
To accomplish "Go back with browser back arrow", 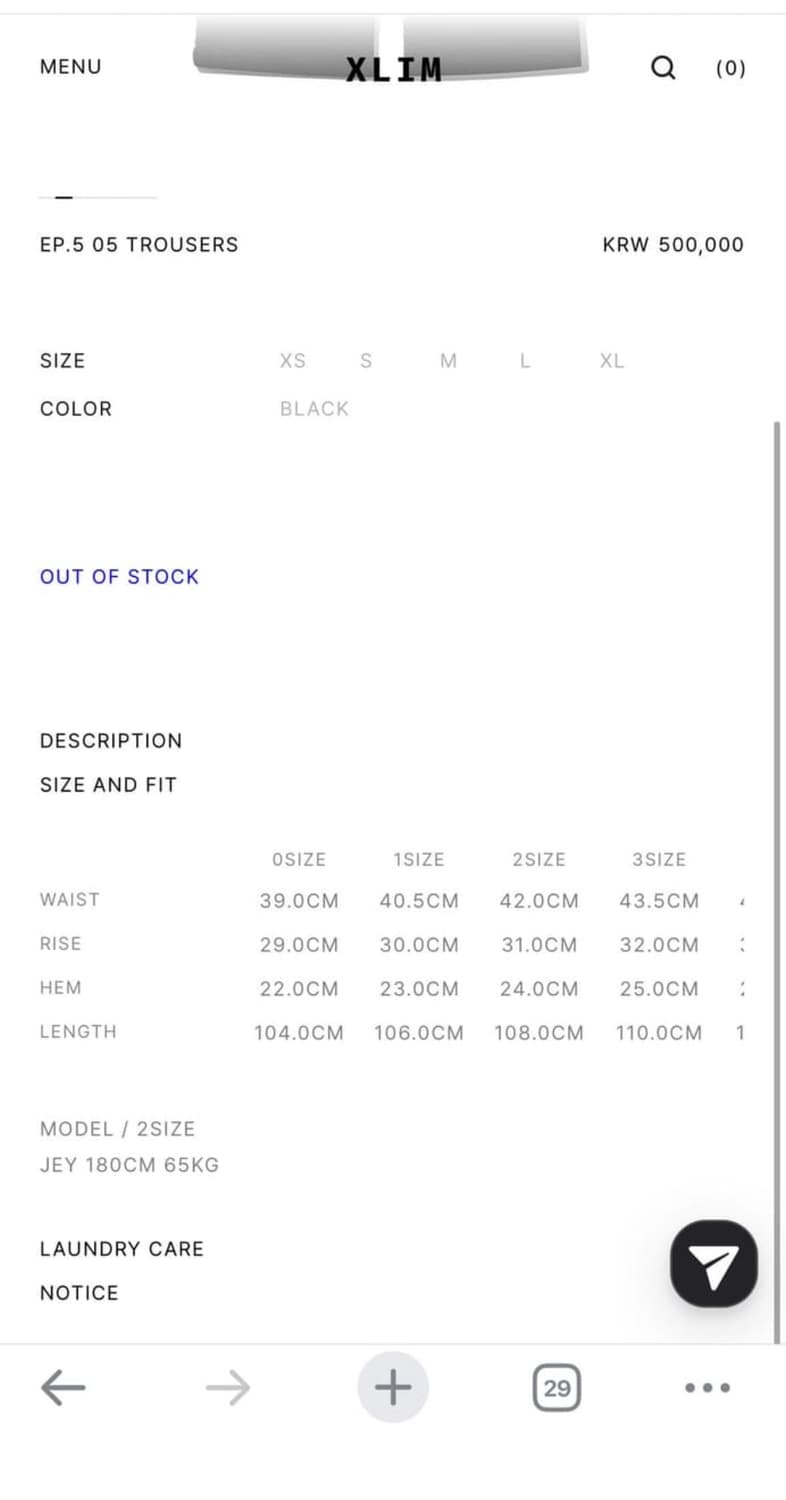I will point(63,1388).
